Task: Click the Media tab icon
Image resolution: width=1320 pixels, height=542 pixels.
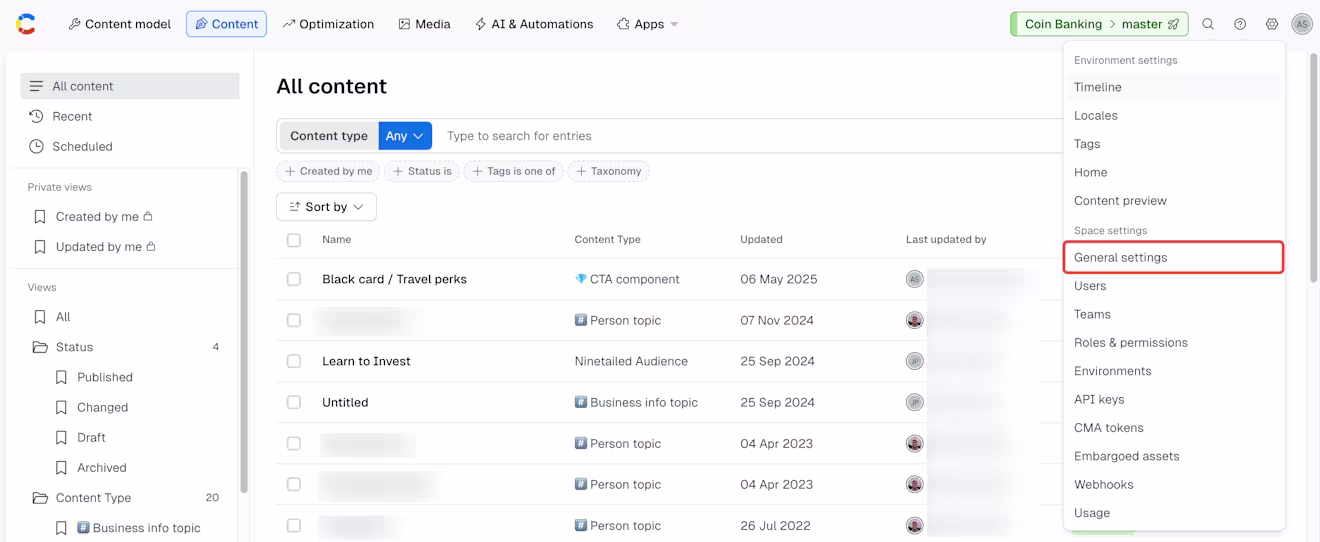Action: point(404,24)
